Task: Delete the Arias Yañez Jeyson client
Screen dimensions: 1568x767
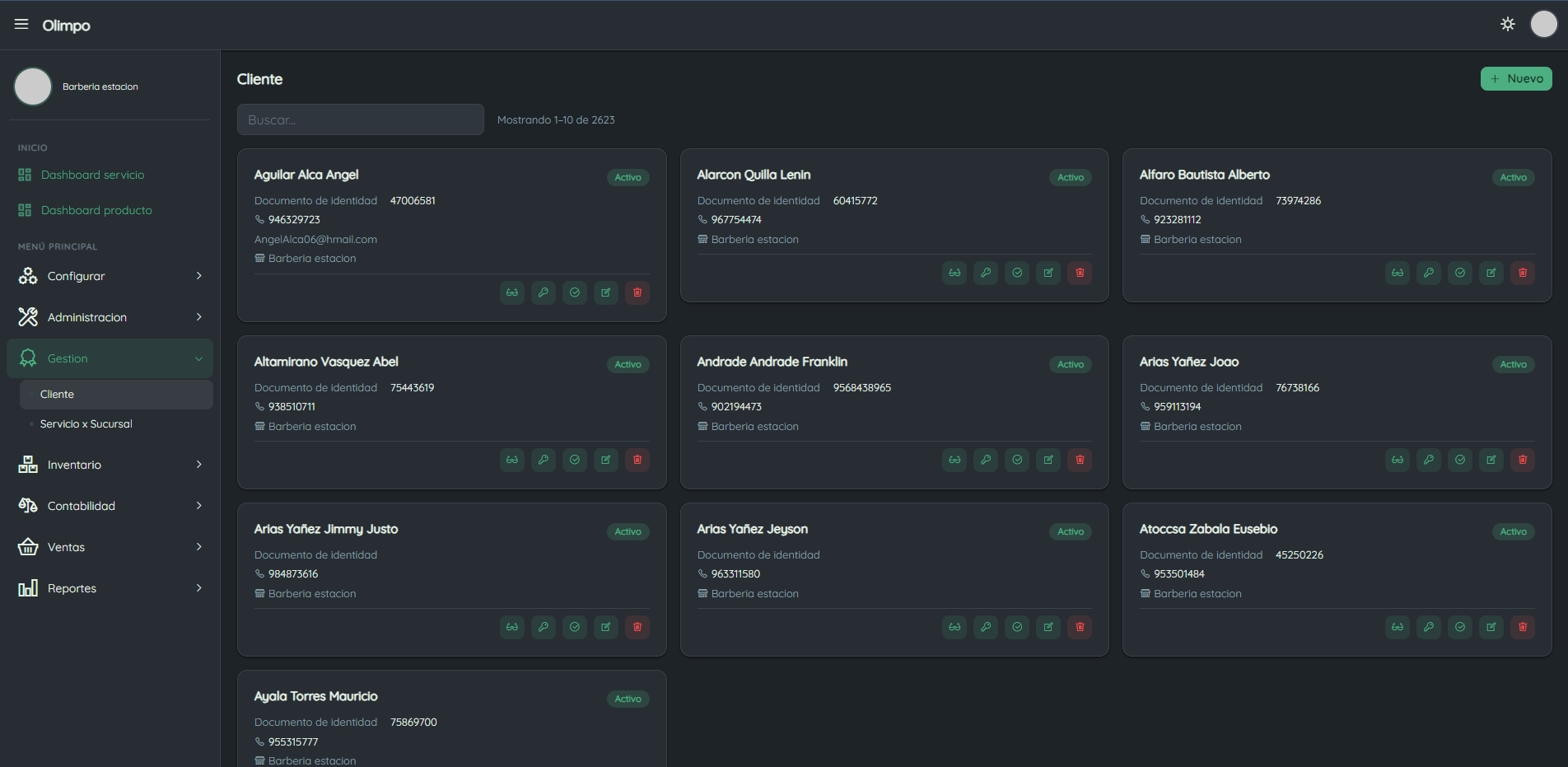Action: 1080,627
